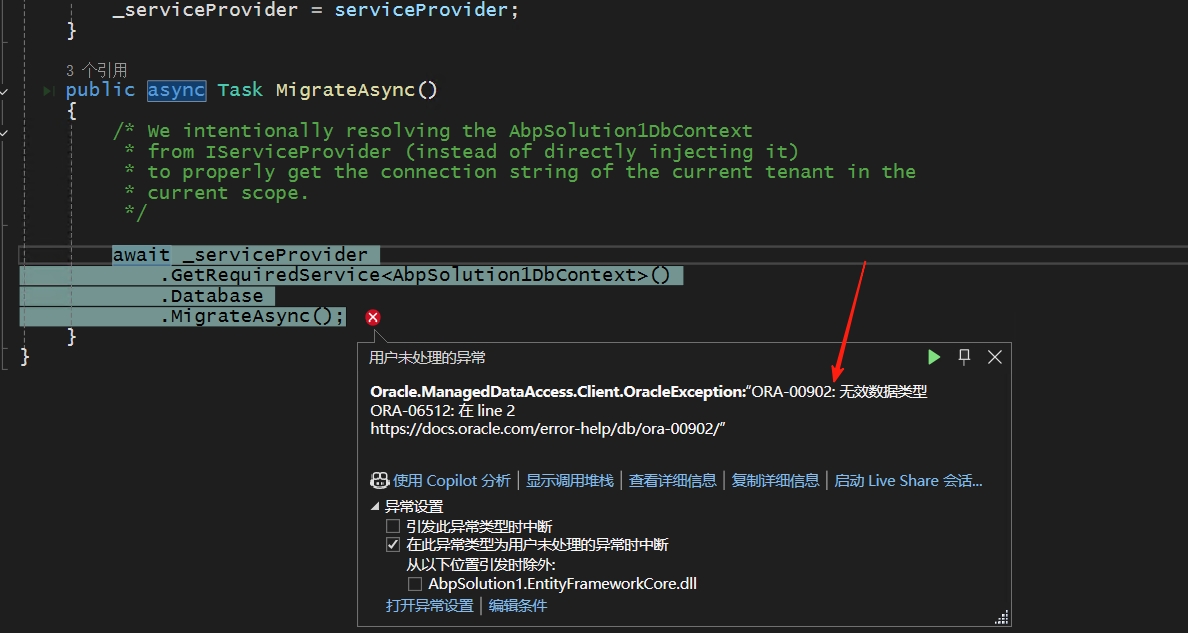Click the MigrateAsync() method name declaration

pyautogui.click(x=357, y=90)
